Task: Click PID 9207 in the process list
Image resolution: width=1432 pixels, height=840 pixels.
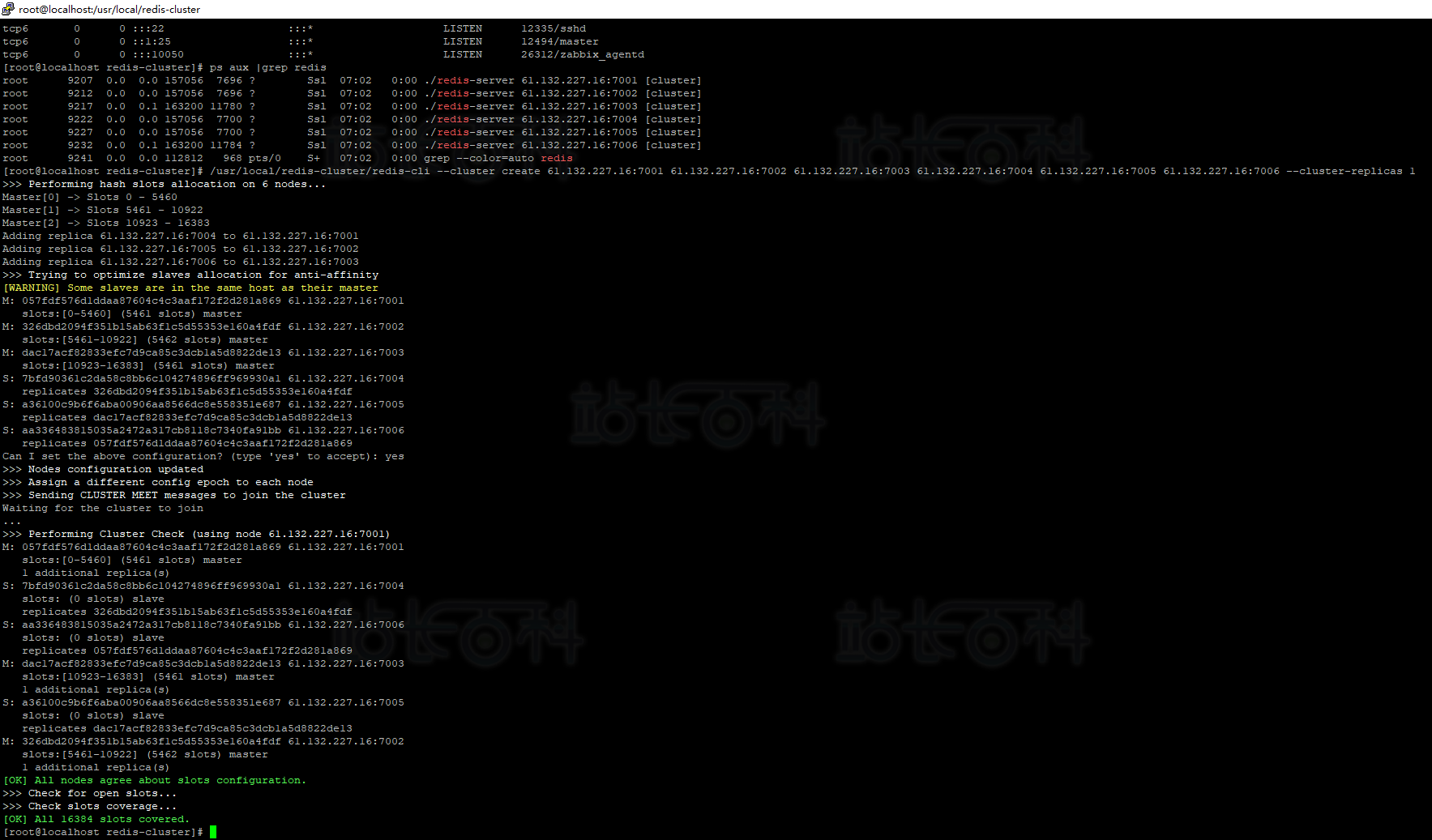Action: (80, 80)
